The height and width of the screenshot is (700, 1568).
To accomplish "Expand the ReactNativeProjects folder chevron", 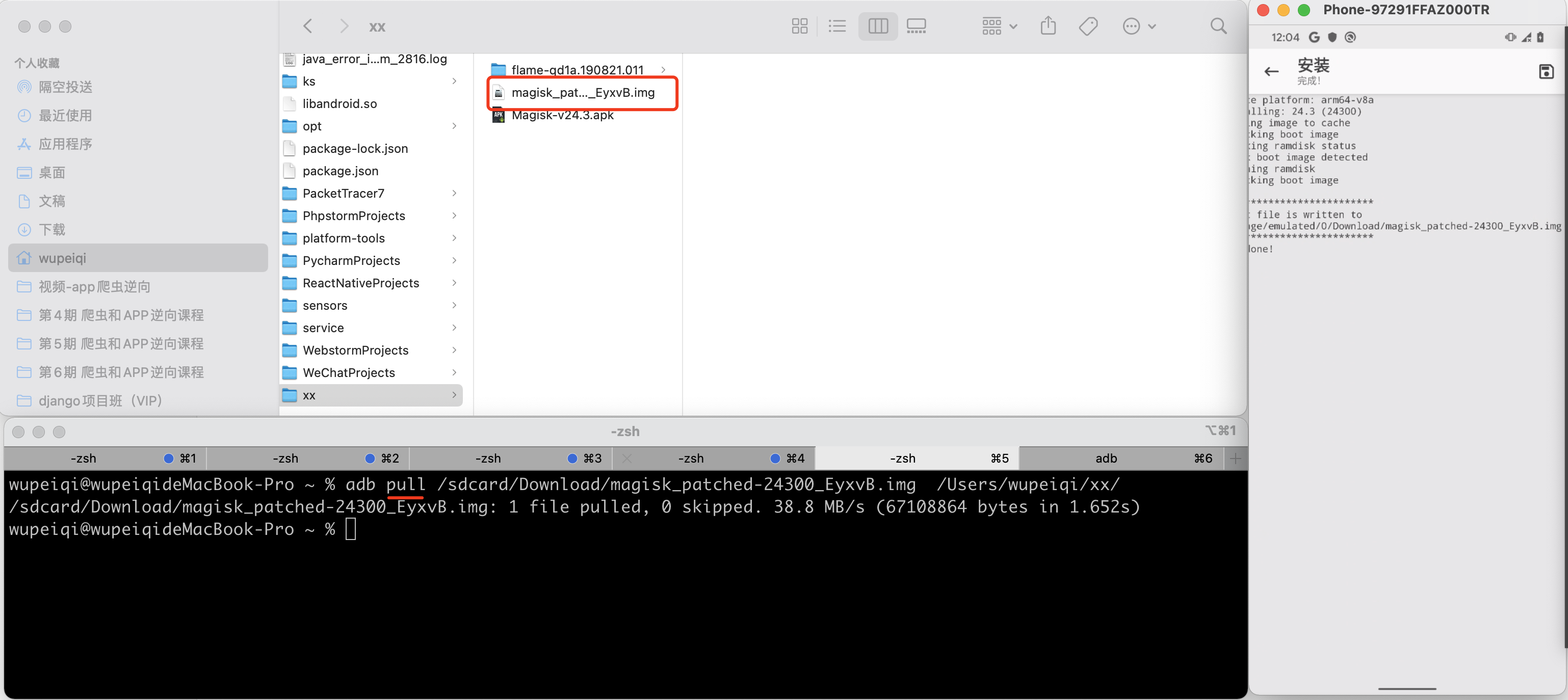I will (x=454, y=283).
